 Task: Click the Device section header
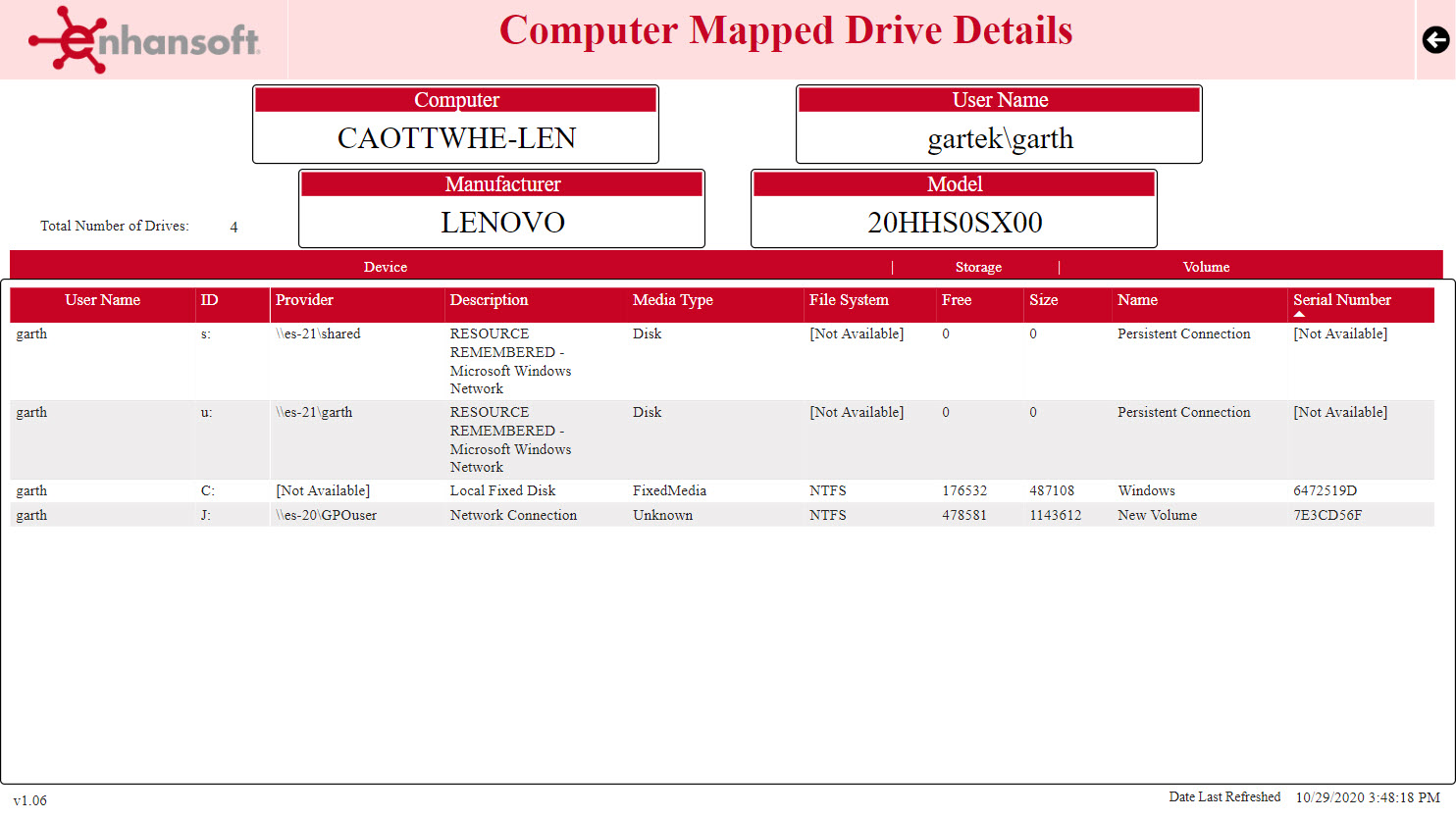[x=386, y=267]
